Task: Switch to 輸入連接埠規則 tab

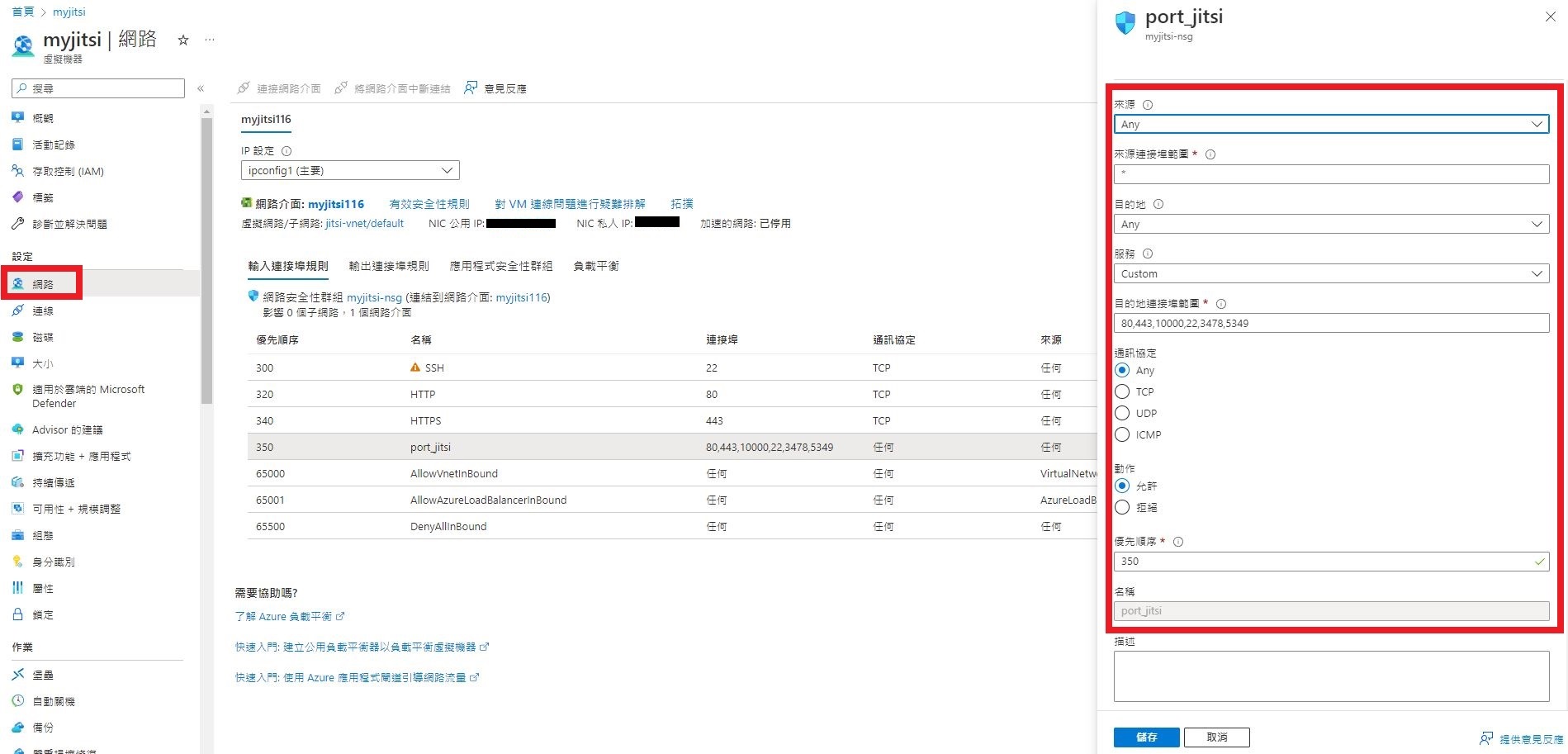Action: [288, 266]
